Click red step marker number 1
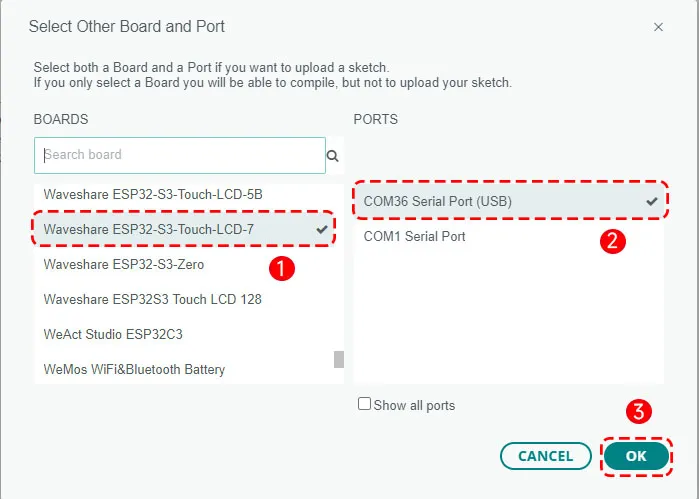 pos(283,268)
